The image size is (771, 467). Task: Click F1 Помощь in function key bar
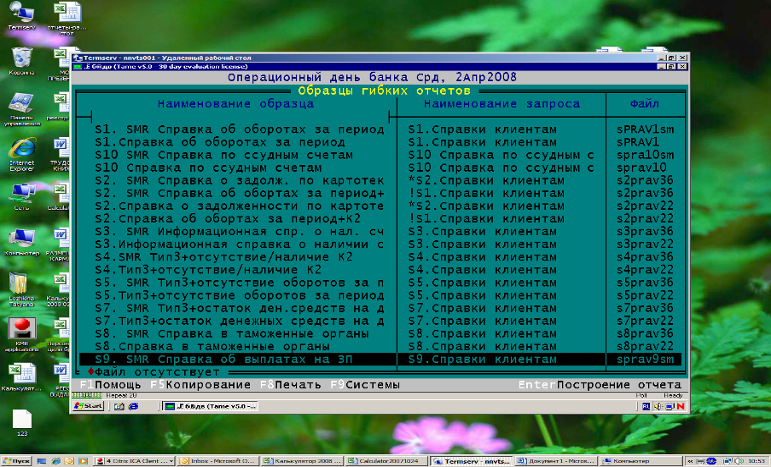click(x=111, y=385)
